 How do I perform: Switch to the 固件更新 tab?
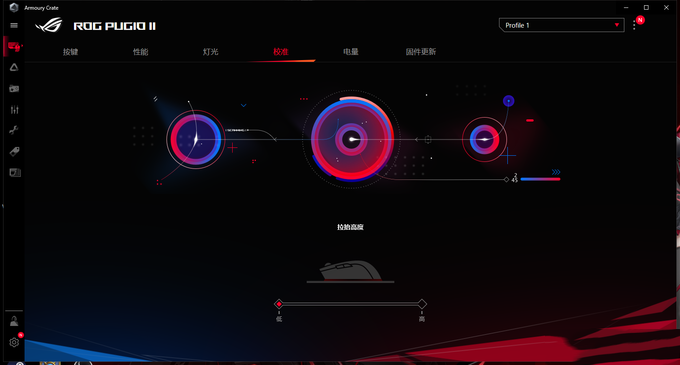click(x=421, y=52)
